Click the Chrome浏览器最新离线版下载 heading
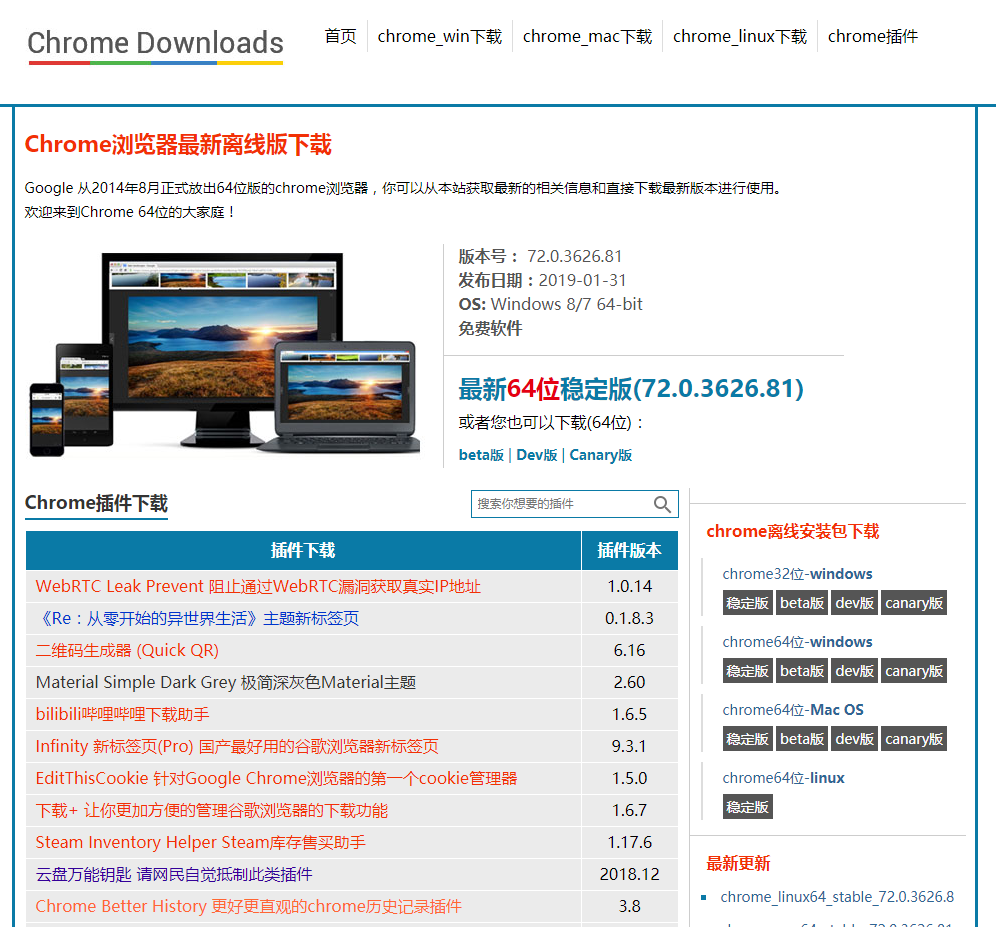 coord(178,144)
